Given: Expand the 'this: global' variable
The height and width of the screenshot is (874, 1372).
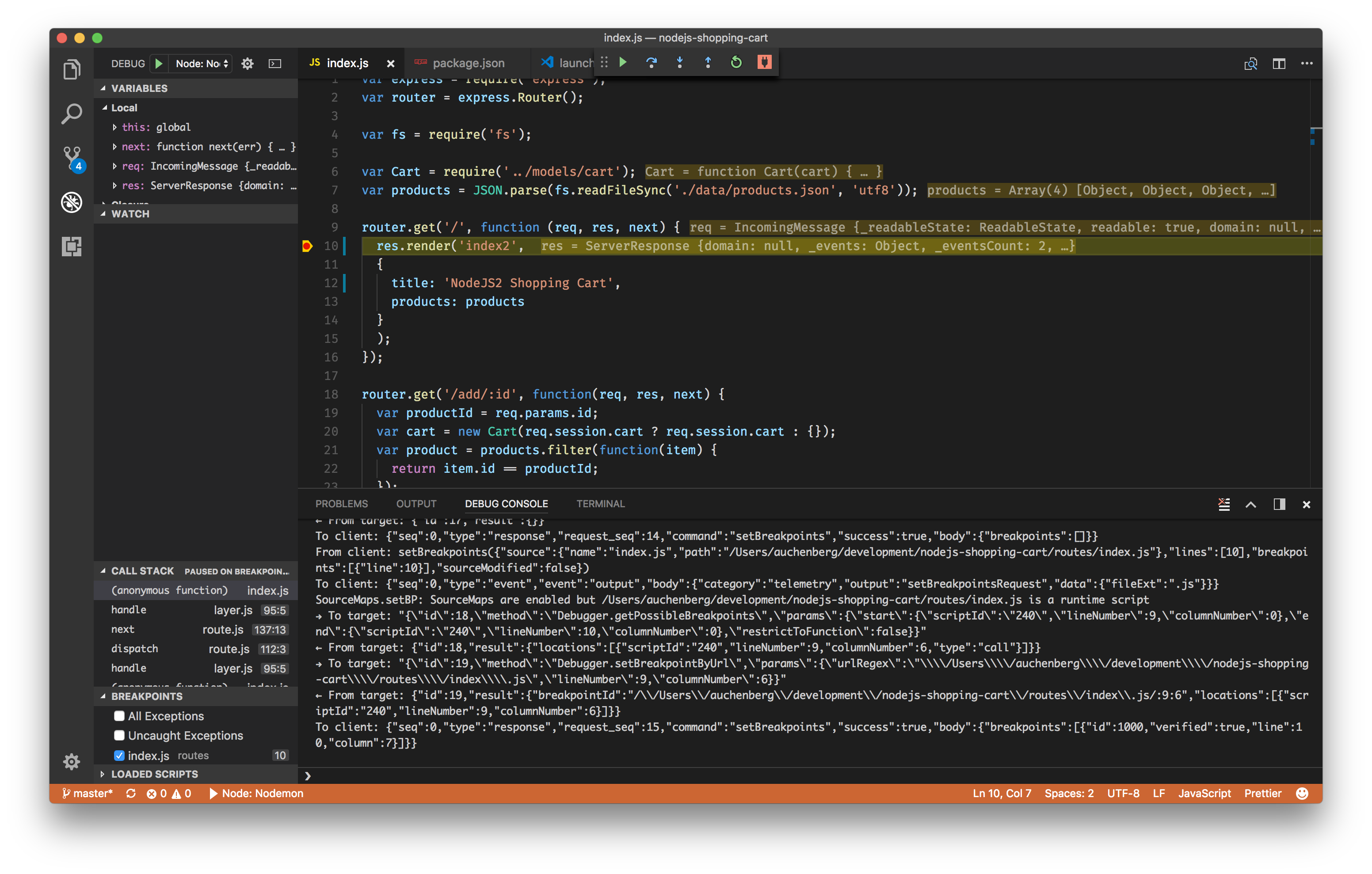Looking at the screenshot, I should point(195,127).
